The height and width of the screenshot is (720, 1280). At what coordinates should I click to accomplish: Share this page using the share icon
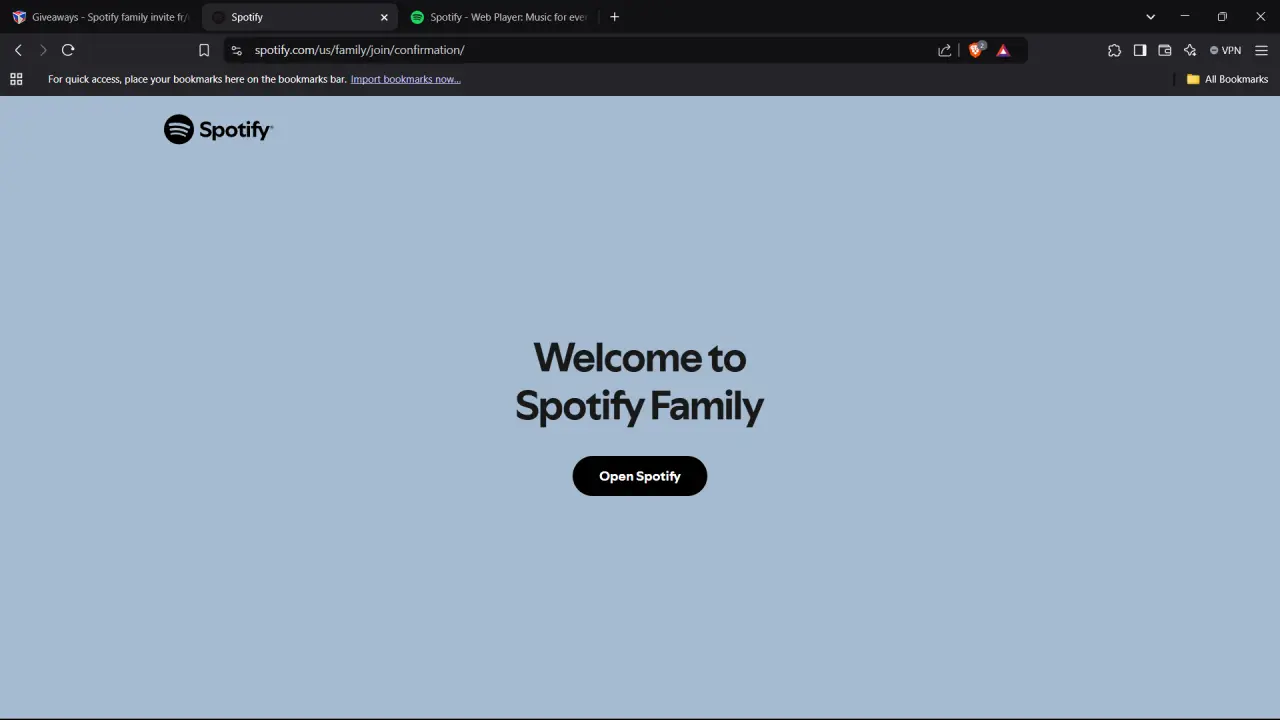click(x=945, y=50)
